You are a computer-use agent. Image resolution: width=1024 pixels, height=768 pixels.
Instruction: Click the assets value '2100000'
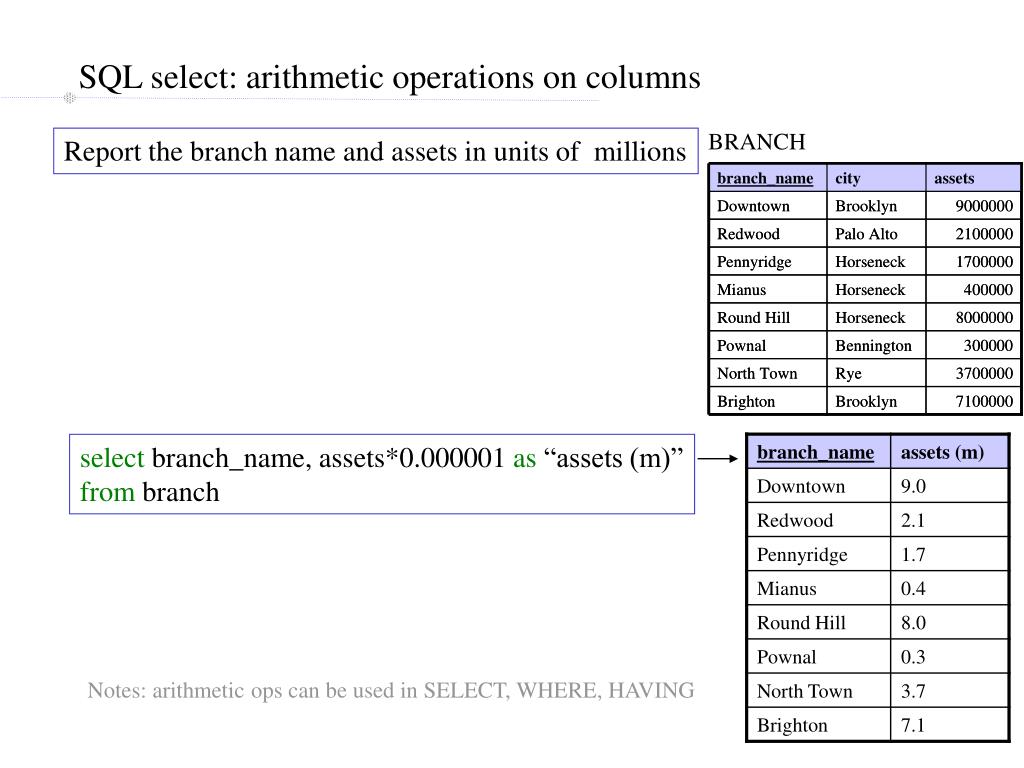[984, 234]
